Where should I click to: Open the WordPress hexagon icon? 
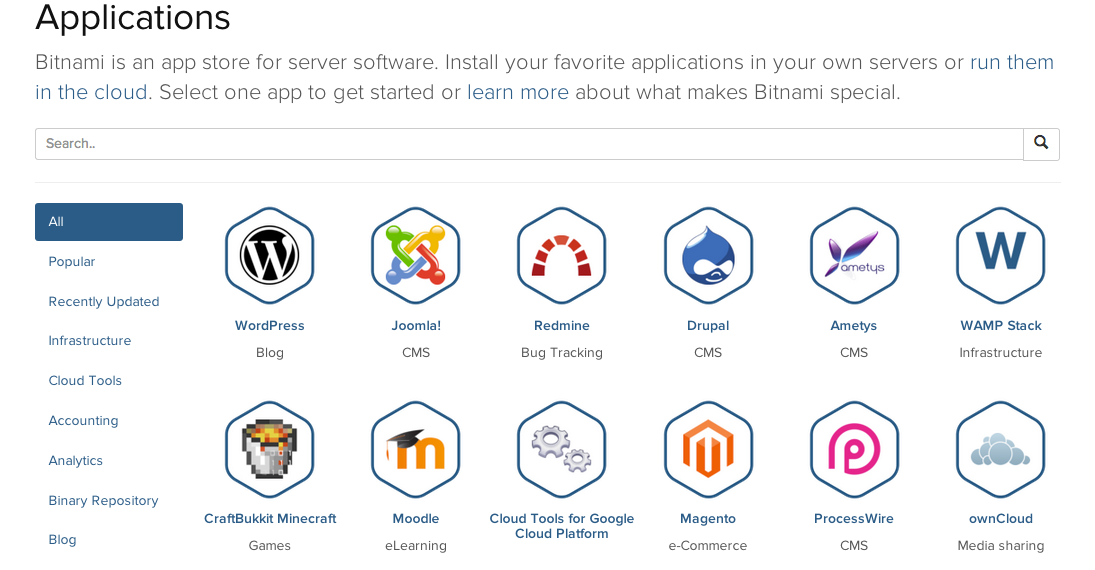click(270, 256)
